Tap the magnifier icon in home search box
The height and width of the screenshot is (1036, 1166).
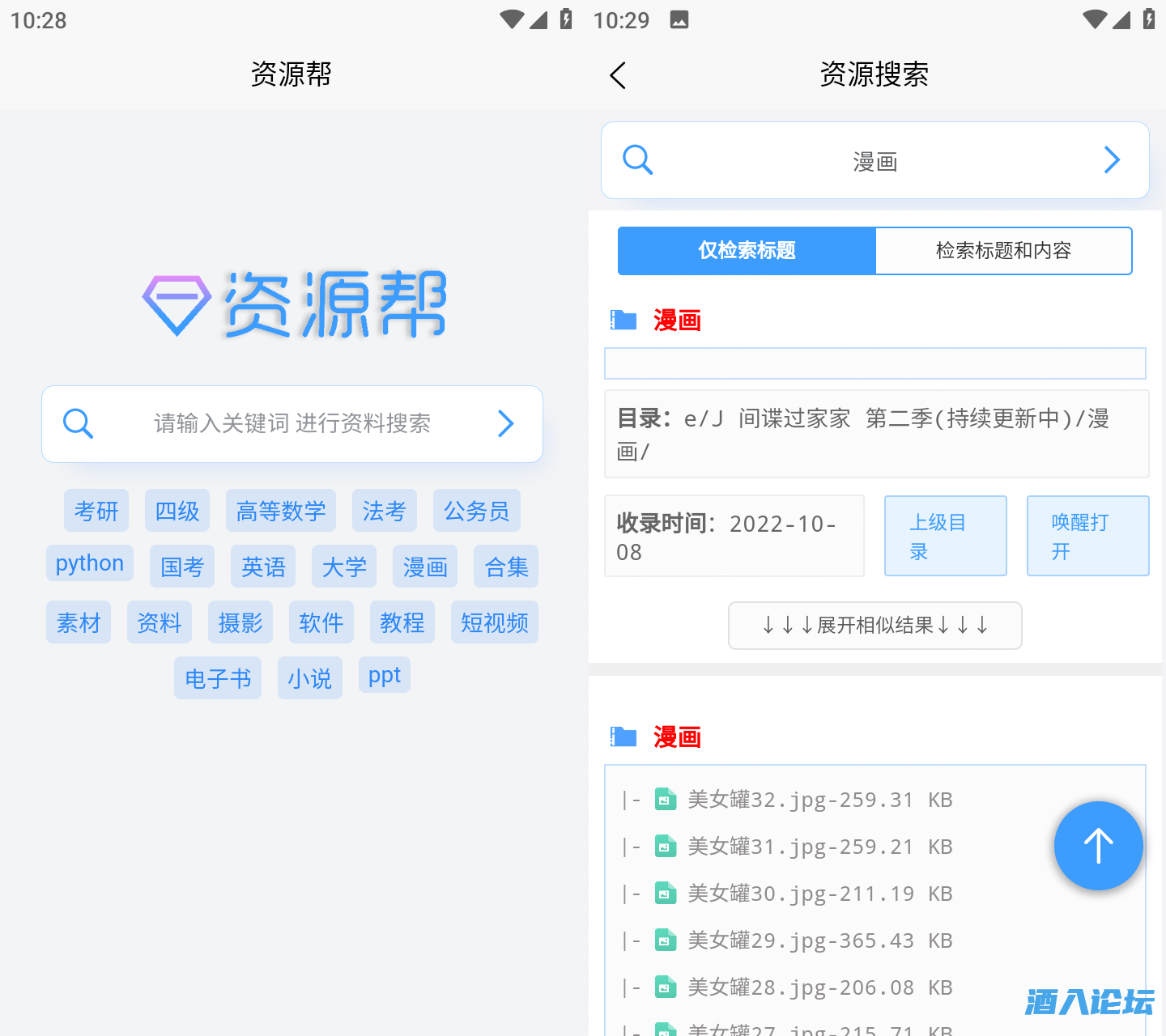79,423
